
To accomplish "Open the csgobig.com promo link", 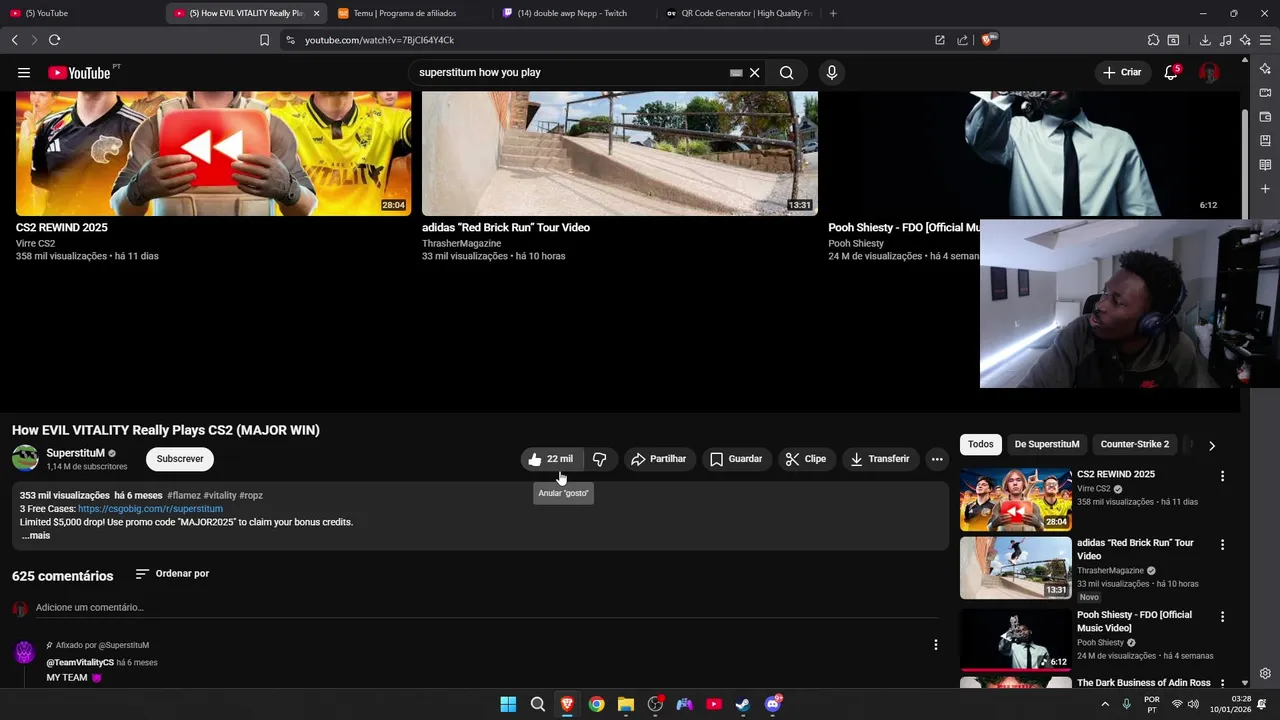I will pos(150,509).
